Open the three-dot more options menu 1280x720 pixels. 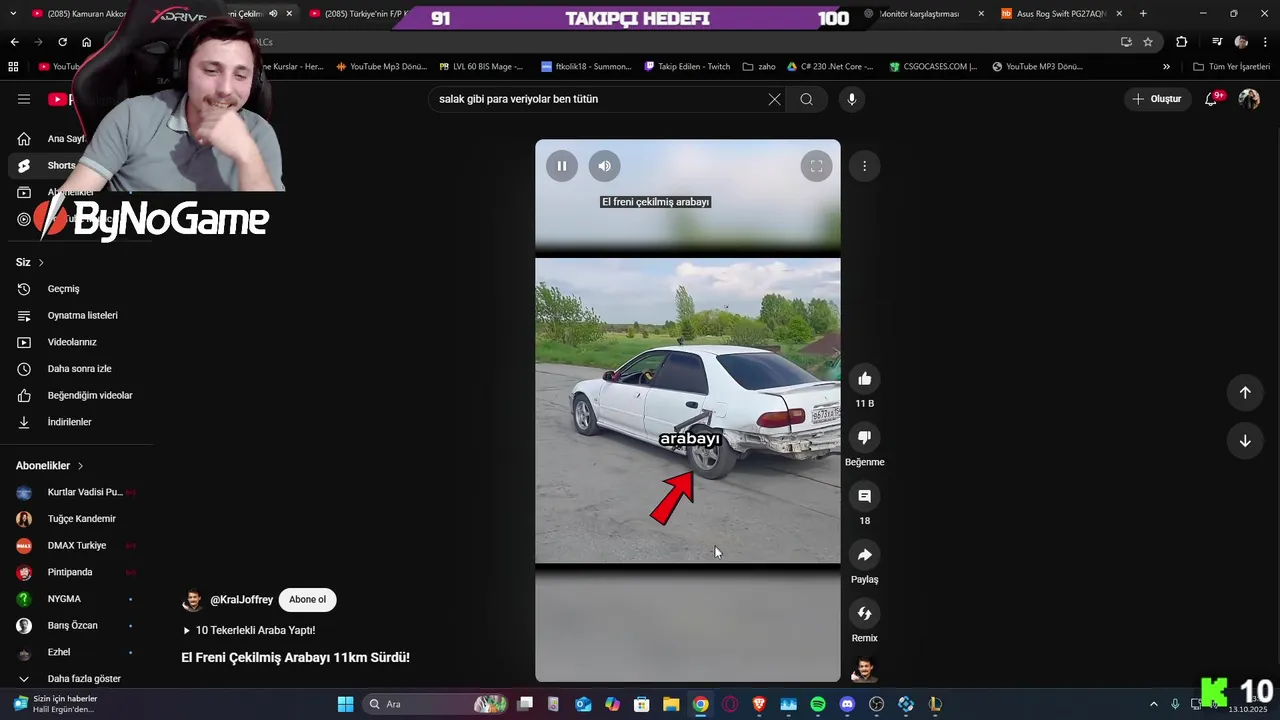click(864, 166)
